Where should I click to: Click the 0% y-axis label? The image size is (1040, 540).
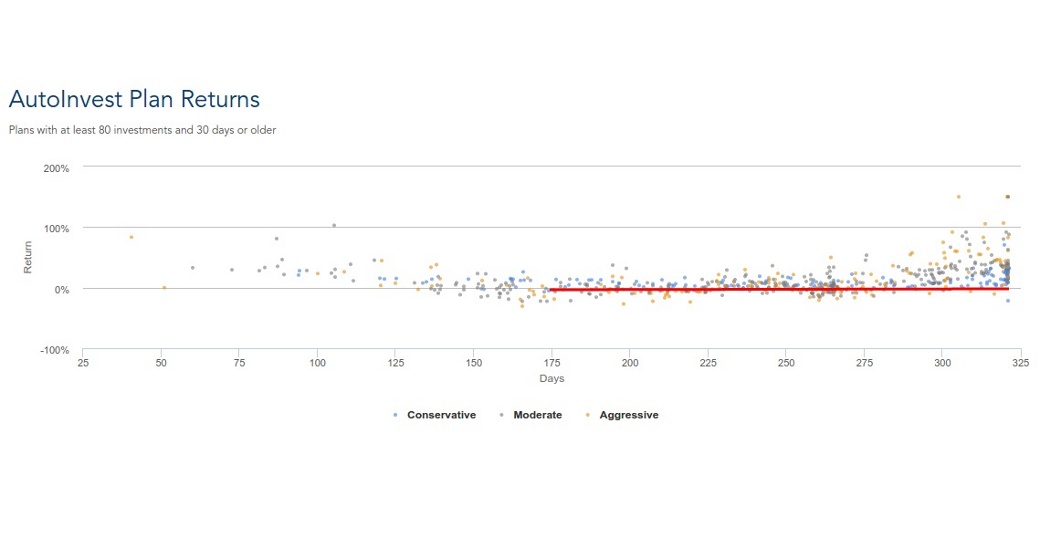coord(60,290)
